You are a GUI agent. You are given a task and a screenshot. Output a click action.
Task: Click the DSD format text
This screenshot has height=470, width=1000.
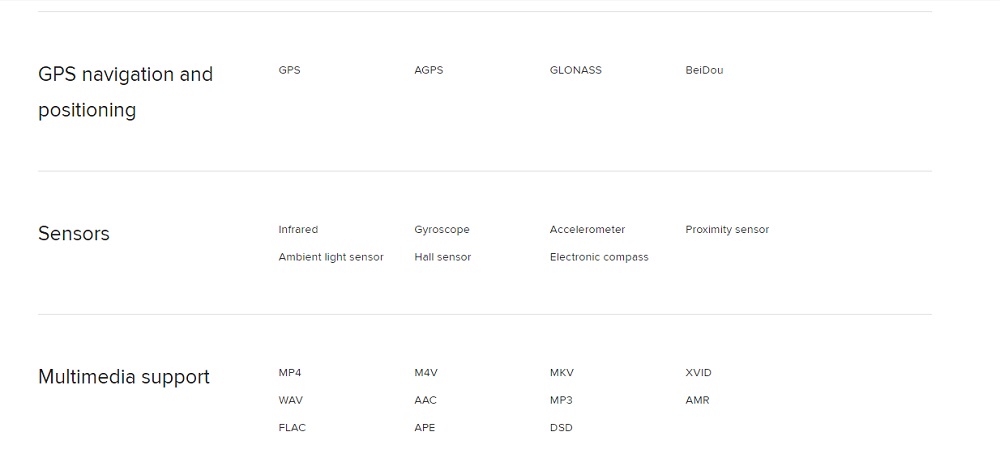point(561,428)
